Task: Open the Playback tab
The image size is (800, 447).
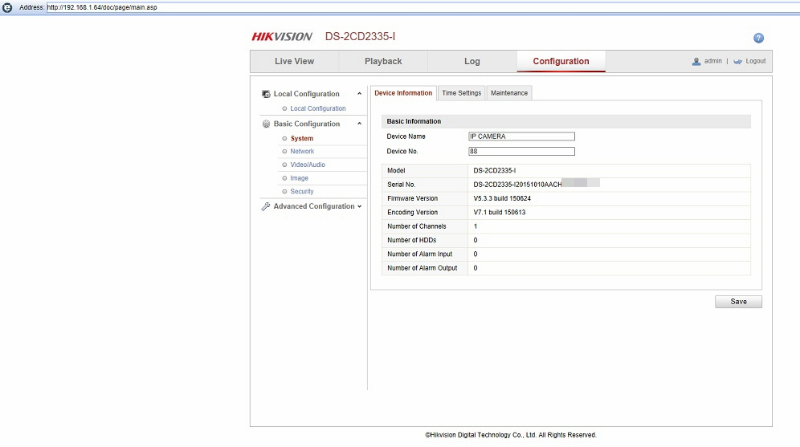Action: point(383,61)
